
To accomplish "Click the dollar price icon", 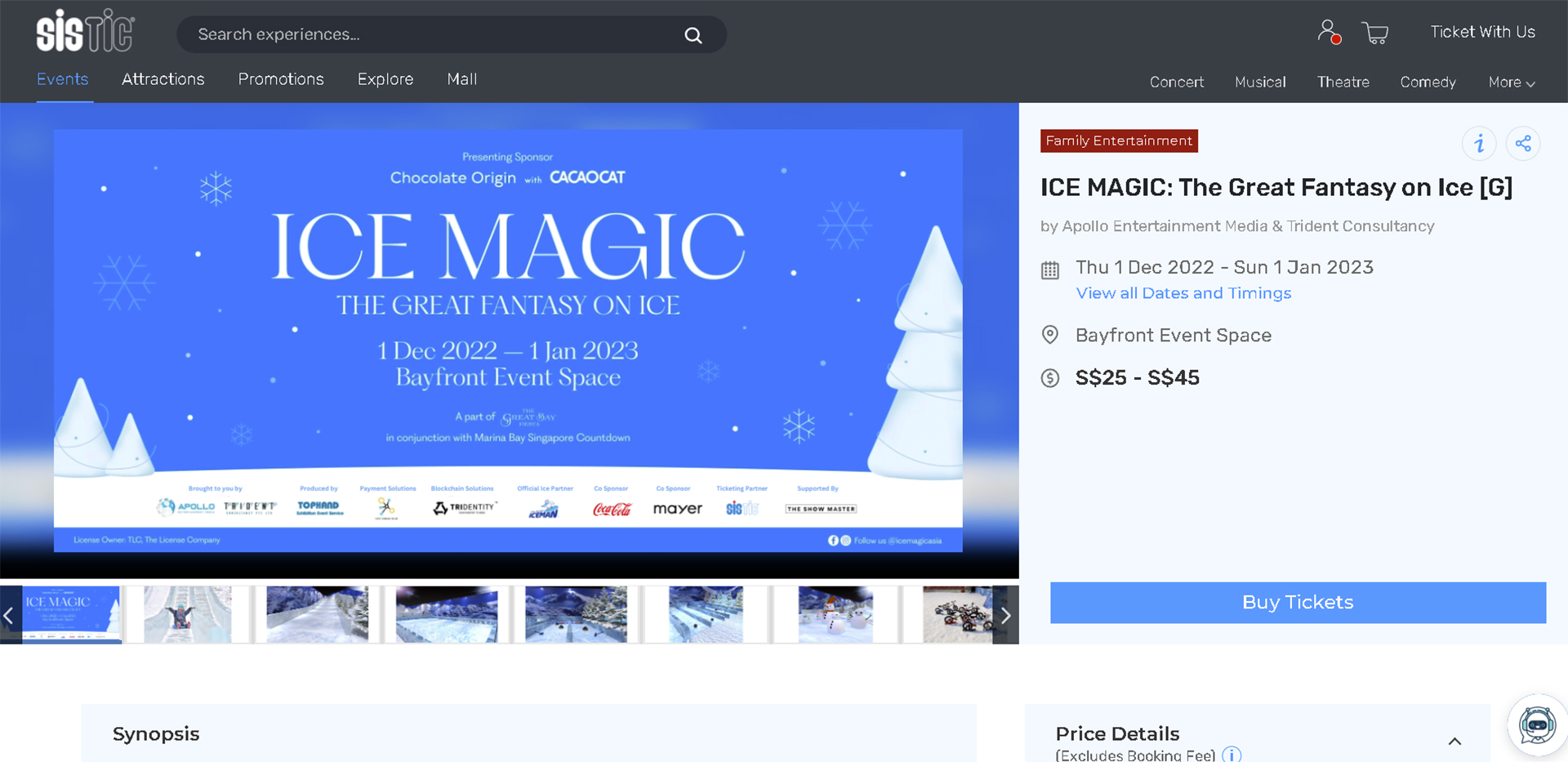I will click(1050, 378).
